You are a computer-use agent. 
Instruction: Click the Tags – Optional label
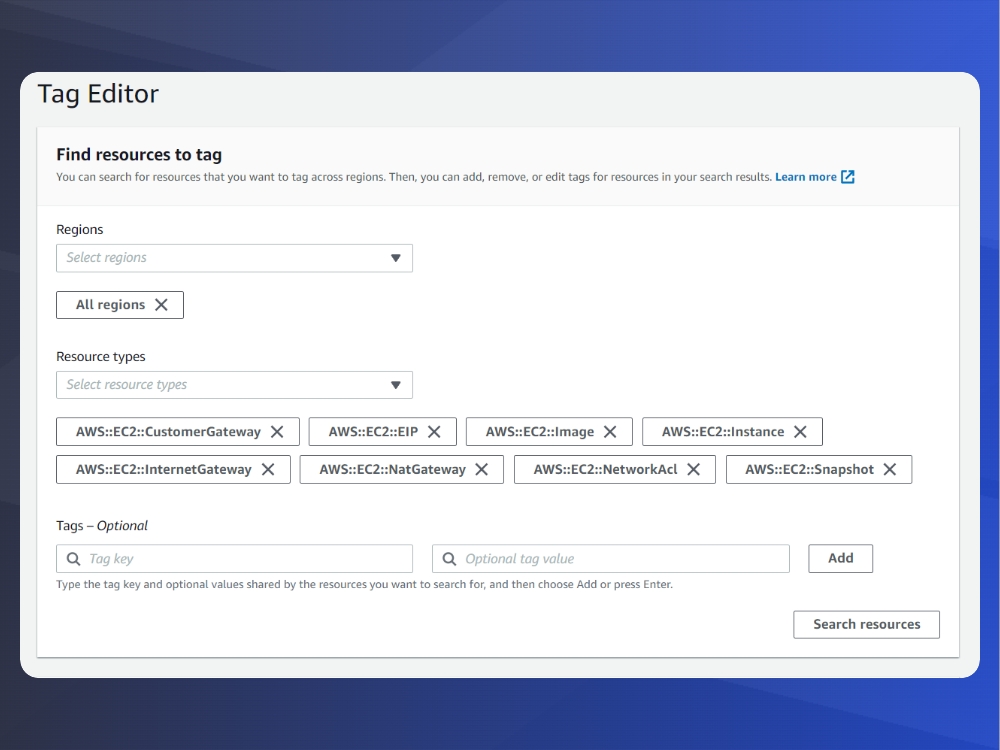[102, 526]
